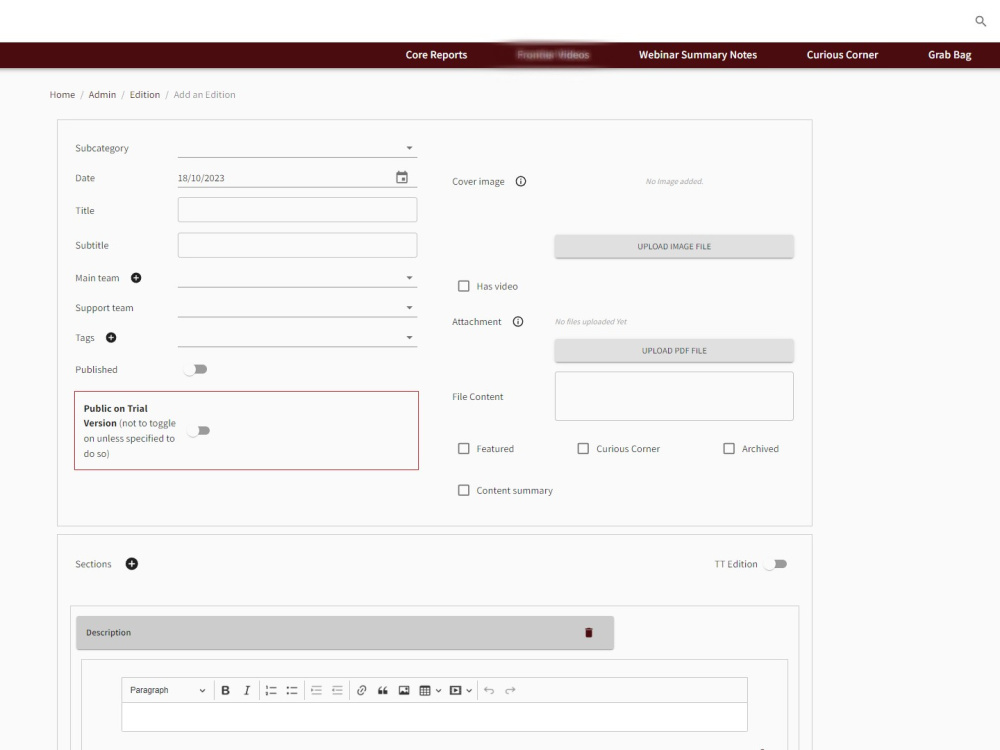Delete the Description section trash icon
The width and height of the screenshot is (1000, 750).
tap(589, 633)
